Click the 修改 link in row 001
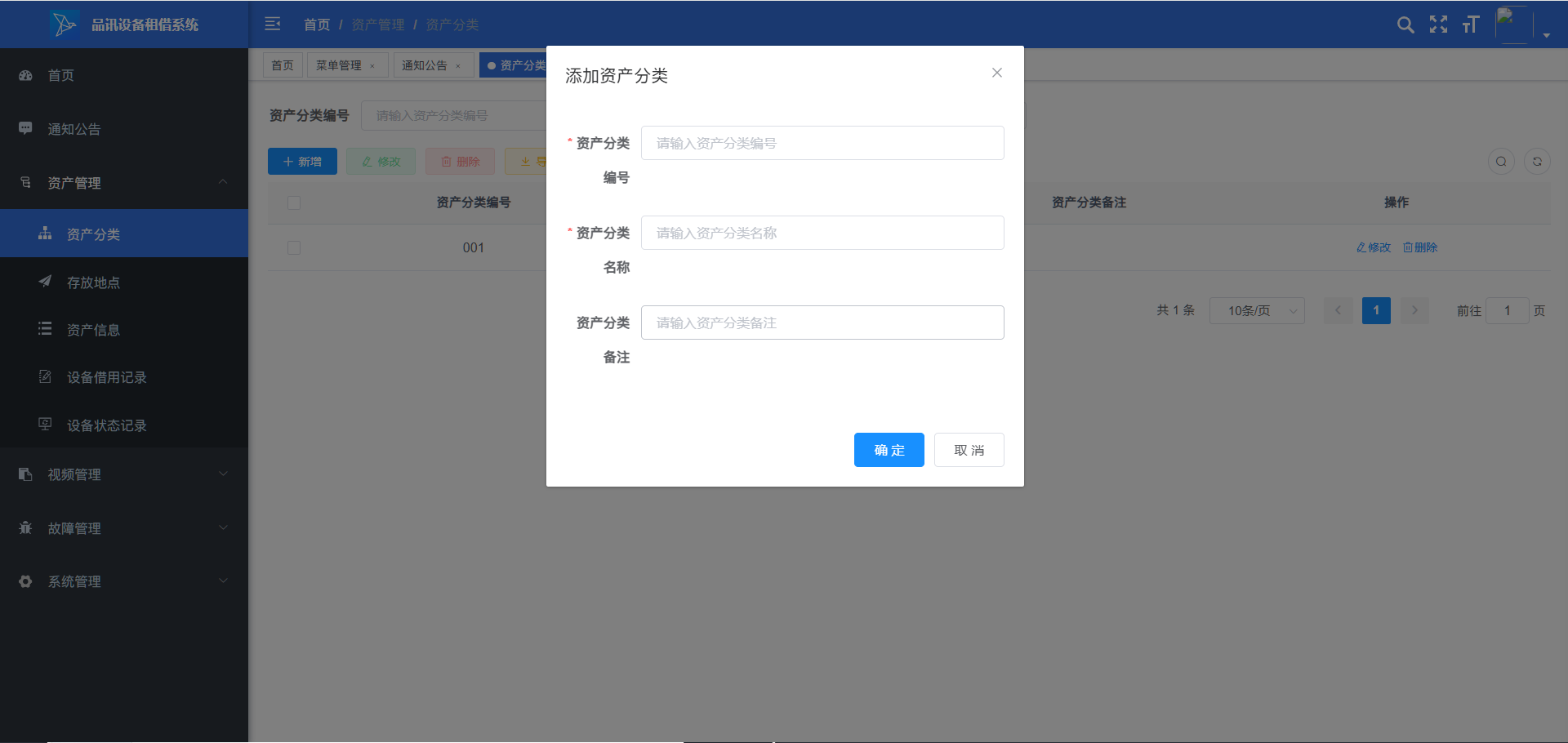1568x743 pixels. (1374, 247)
